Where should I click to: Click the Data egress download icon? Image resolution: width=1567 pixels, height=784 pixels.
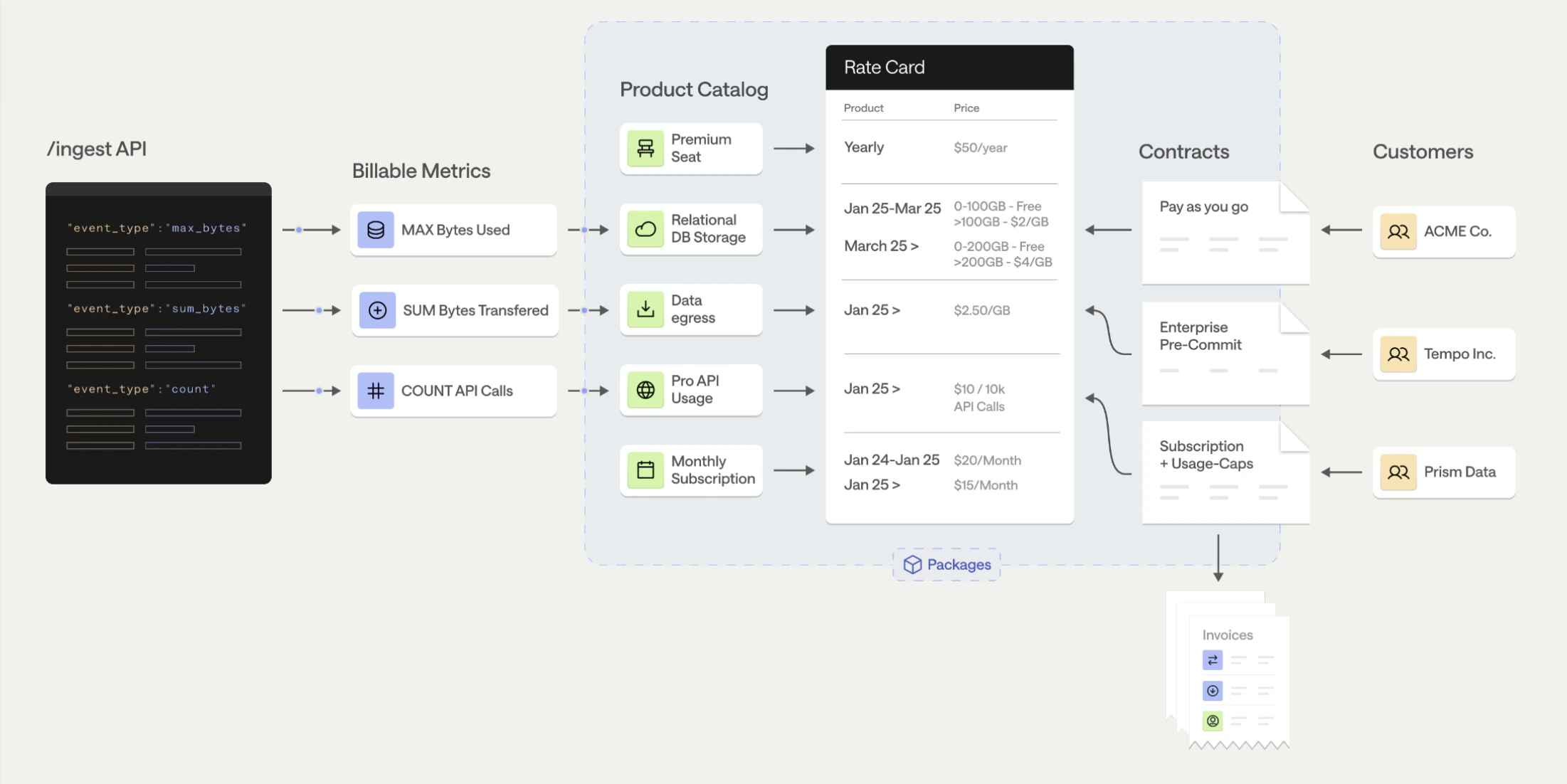(x=645, y=309)
